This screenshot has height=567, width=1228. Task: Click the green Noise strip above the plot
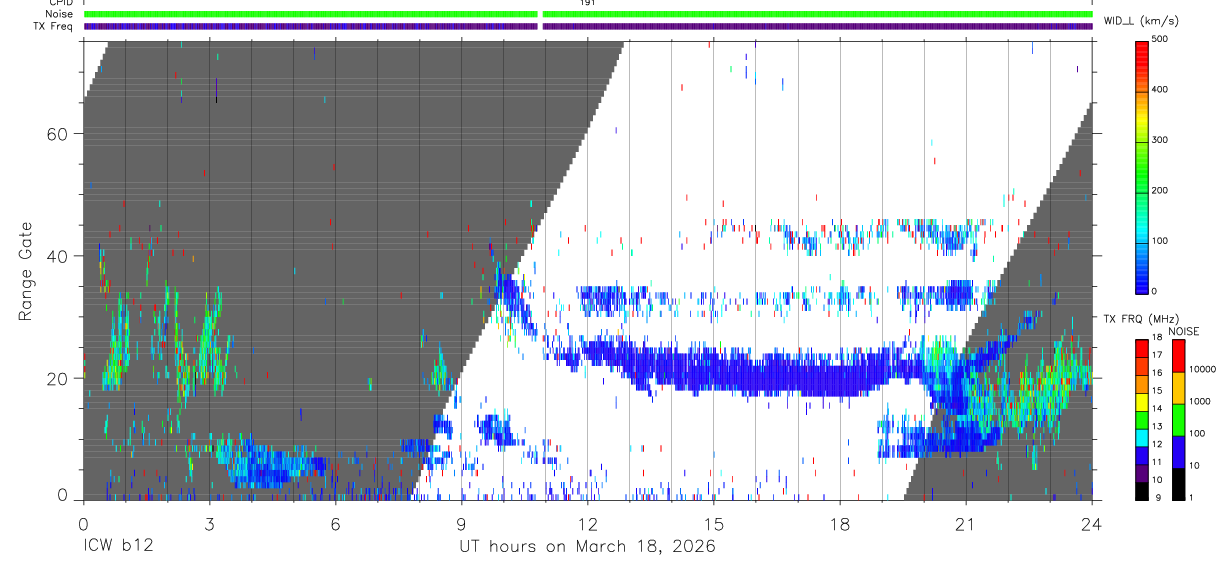click(588, 14)
